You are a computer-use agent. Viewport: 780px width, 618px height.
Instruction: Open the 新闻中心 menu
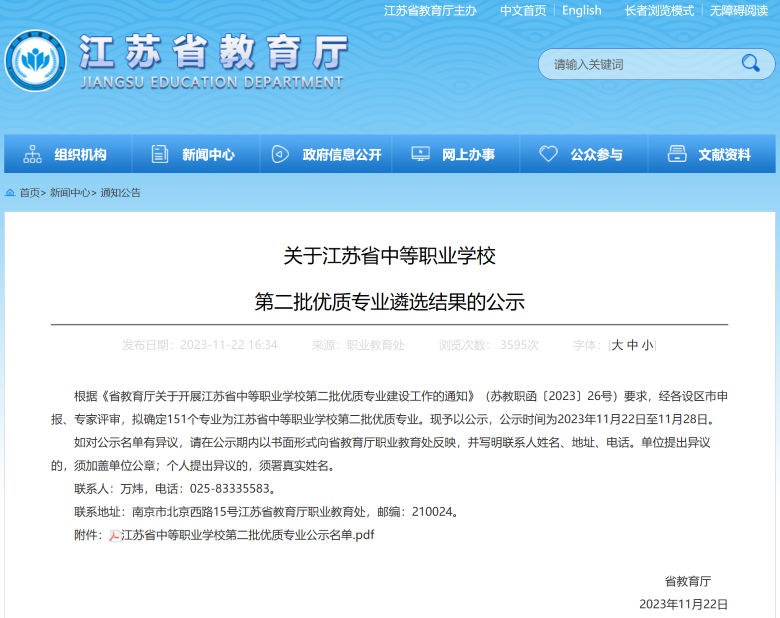(196, 154)
